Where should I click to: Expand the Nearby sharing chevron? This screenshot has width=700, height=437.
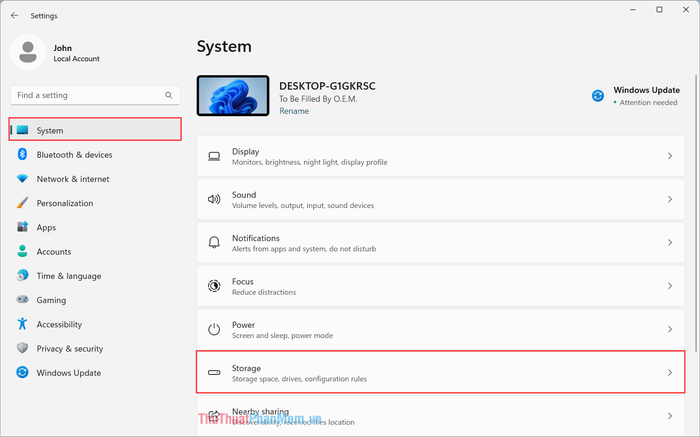pos(670,416)
